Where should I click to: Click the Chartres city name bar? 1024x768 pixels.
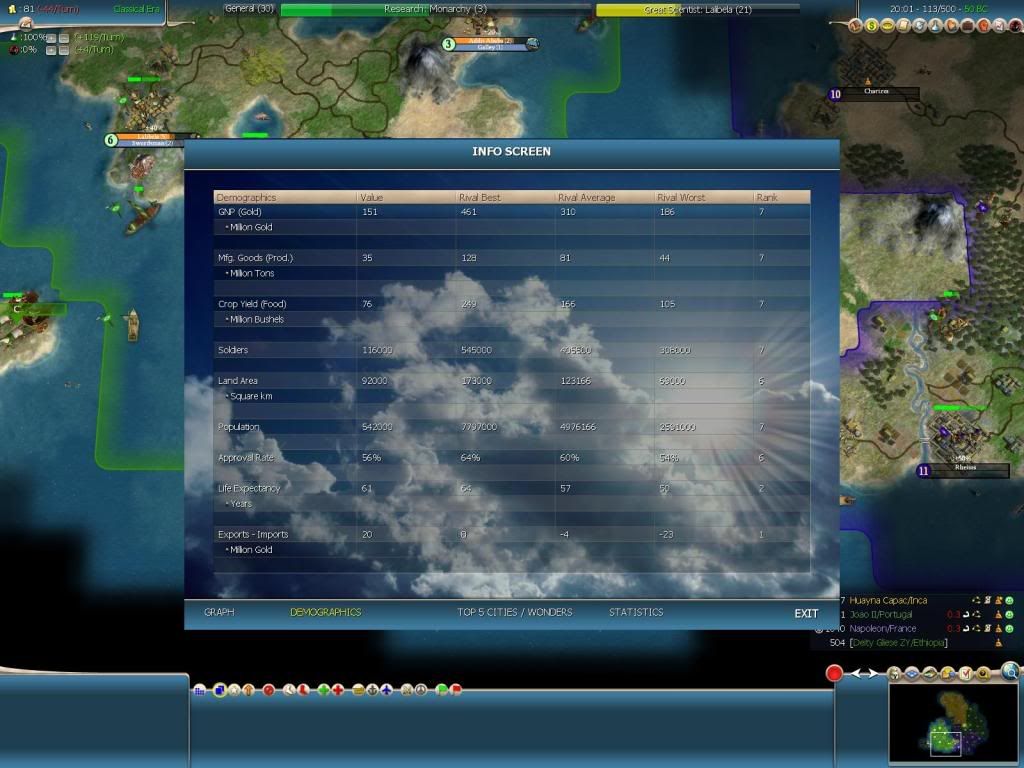click(876, 93)
